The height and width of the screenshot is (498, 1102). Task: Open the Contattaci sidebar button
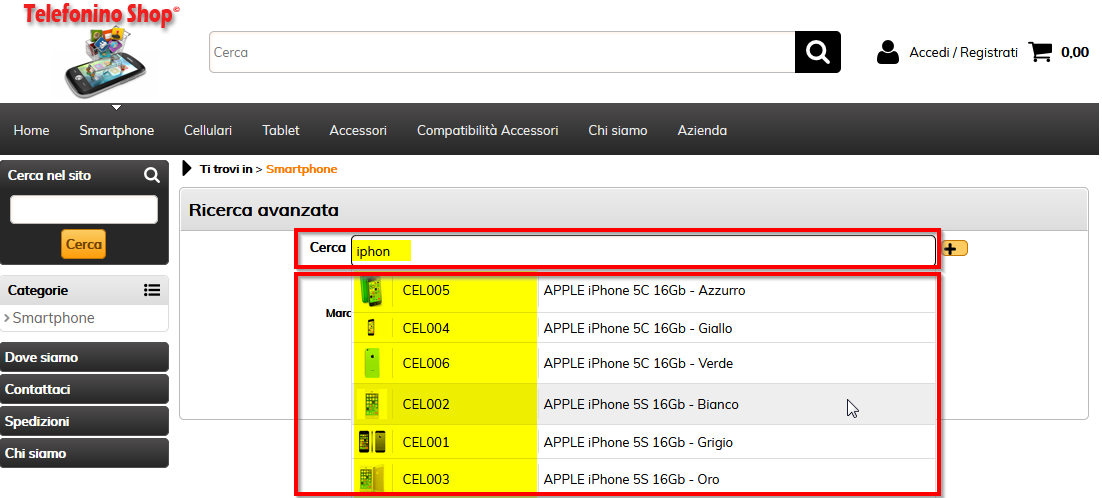click(84, 389)
